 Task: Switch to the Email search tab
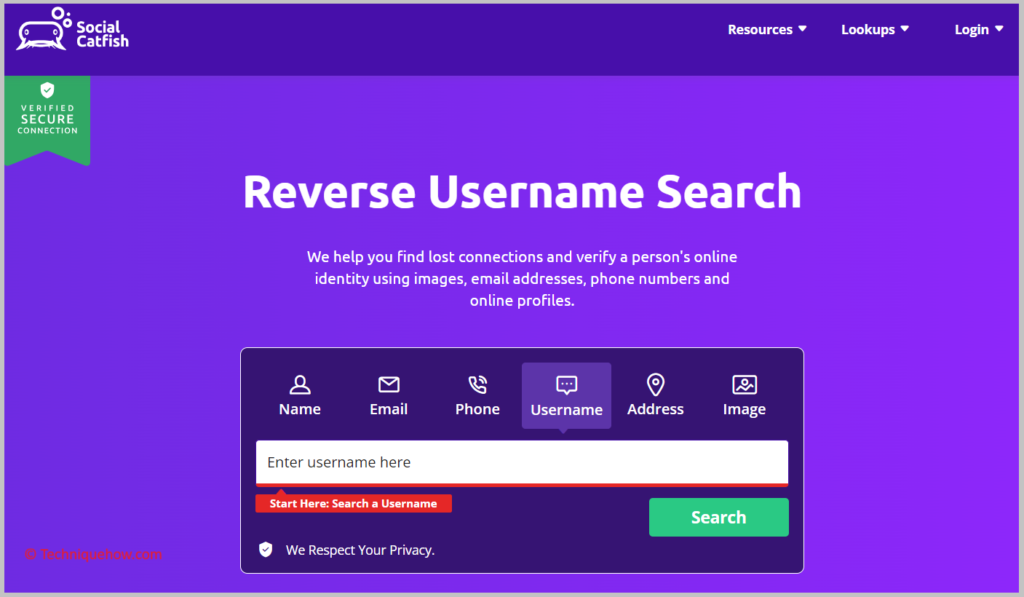[x=389, y=396]
